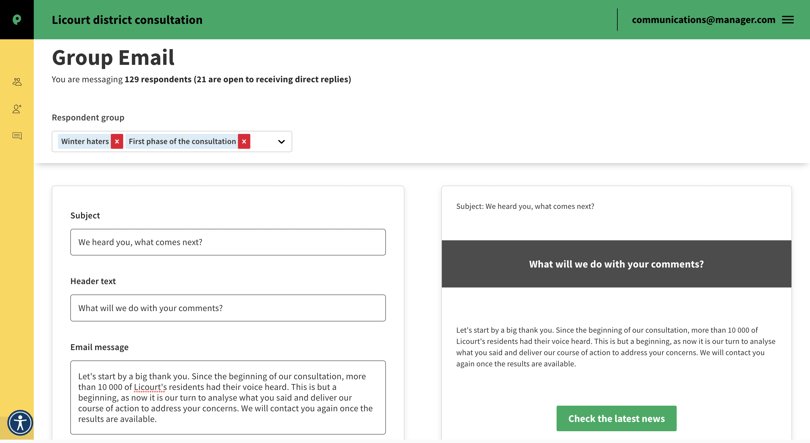Open the messages sidebar icon

tap(17, 136)
